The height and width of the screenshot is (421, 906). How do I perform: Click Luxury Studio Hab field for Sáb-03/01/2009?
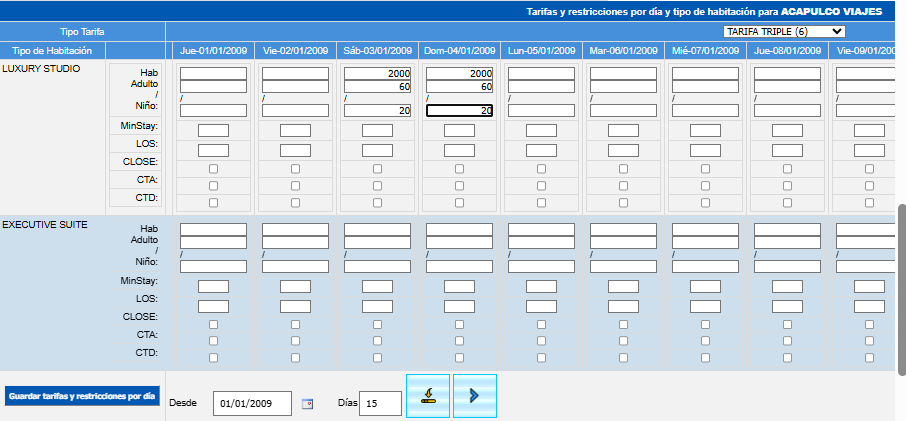click(x=377, y=74)
